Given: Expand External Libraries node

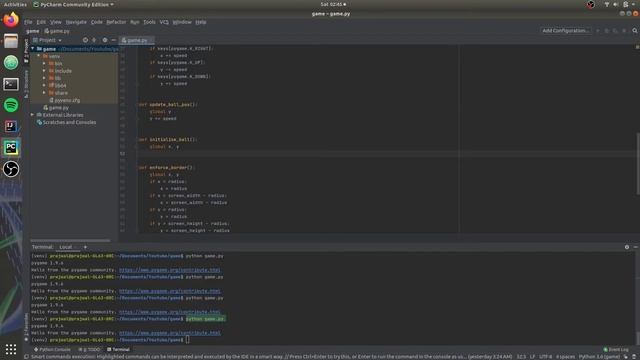Looking at the screenshot, I should coord(32,115).
